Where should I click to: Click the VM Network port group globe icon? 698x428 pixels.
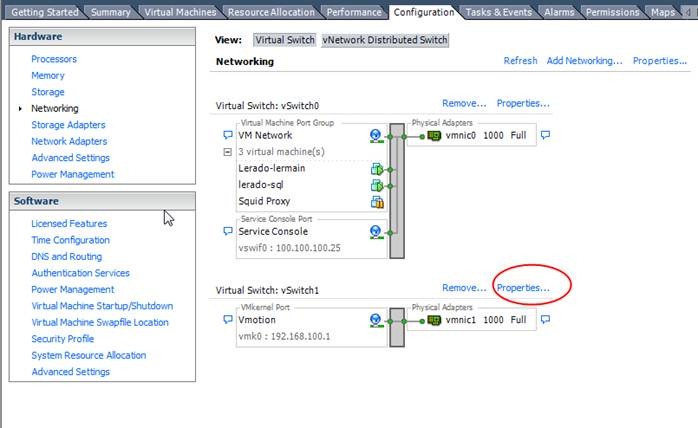click(x=376, y=136)
